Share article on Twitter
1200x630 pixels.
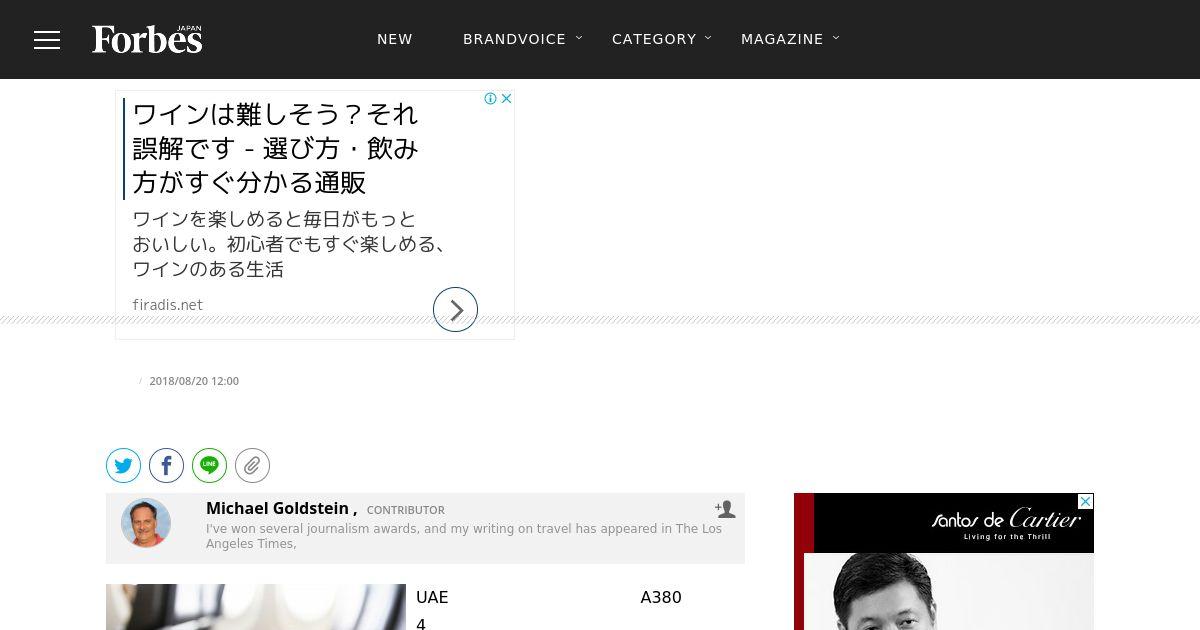124,466
